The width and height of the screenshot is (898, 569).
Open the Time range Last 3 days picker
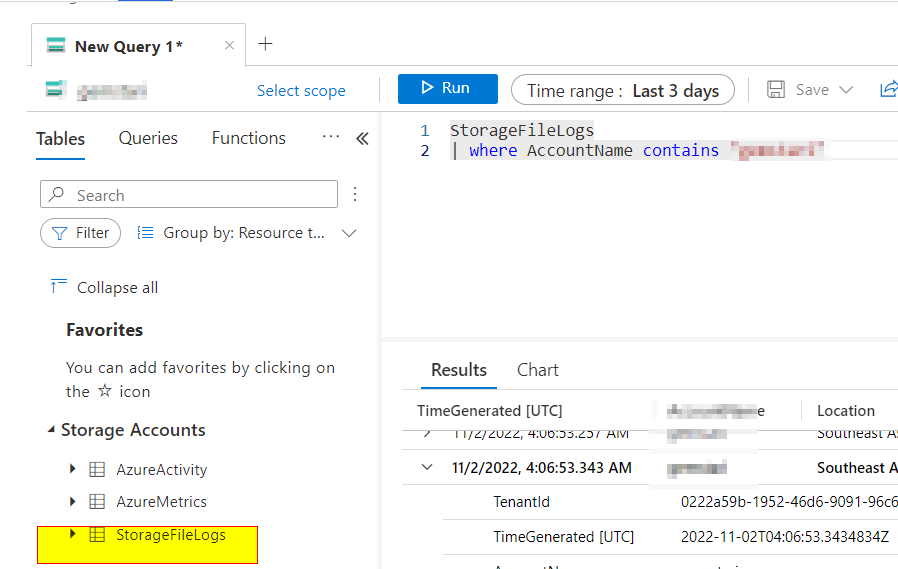[623, 90]
